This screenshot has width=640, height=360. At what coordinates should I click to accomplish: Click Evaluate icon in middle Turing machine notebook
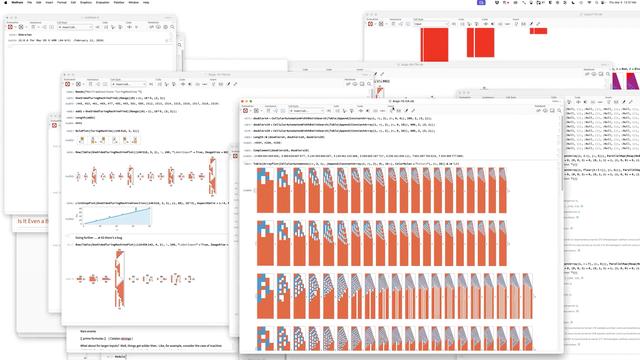click(x=67, y=84)
